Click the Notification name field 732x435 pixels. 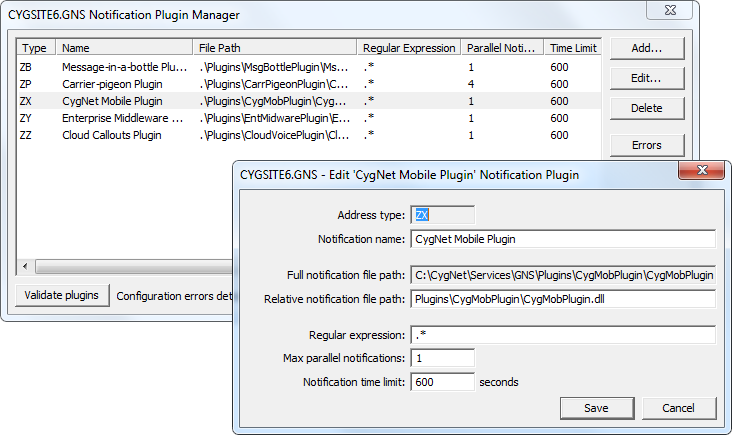(x=563, y=239)
